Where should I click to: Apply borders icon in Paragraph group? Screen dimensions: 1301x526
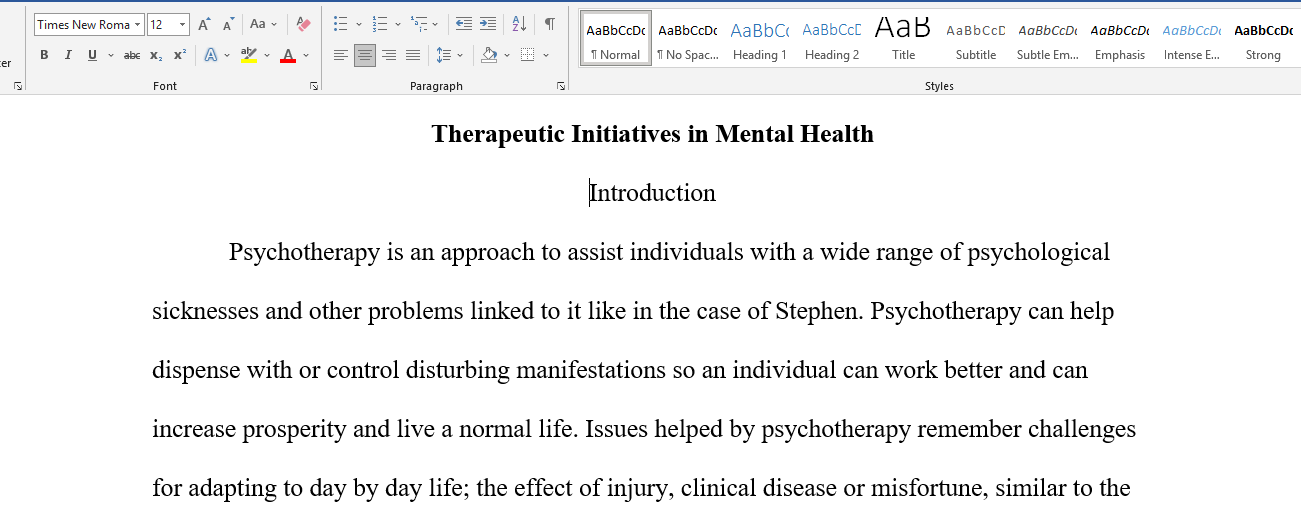[x=527, y=55]
